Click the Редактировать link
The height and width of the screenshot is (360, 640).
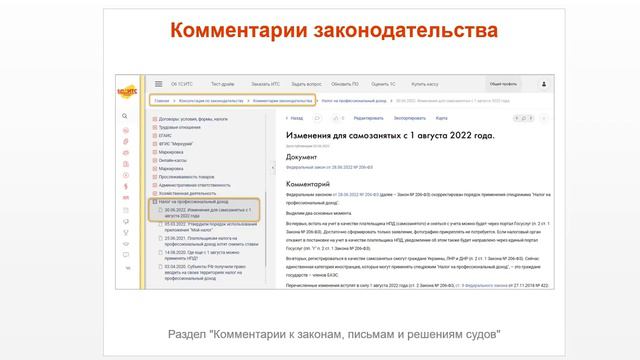(x=369, y=118)
